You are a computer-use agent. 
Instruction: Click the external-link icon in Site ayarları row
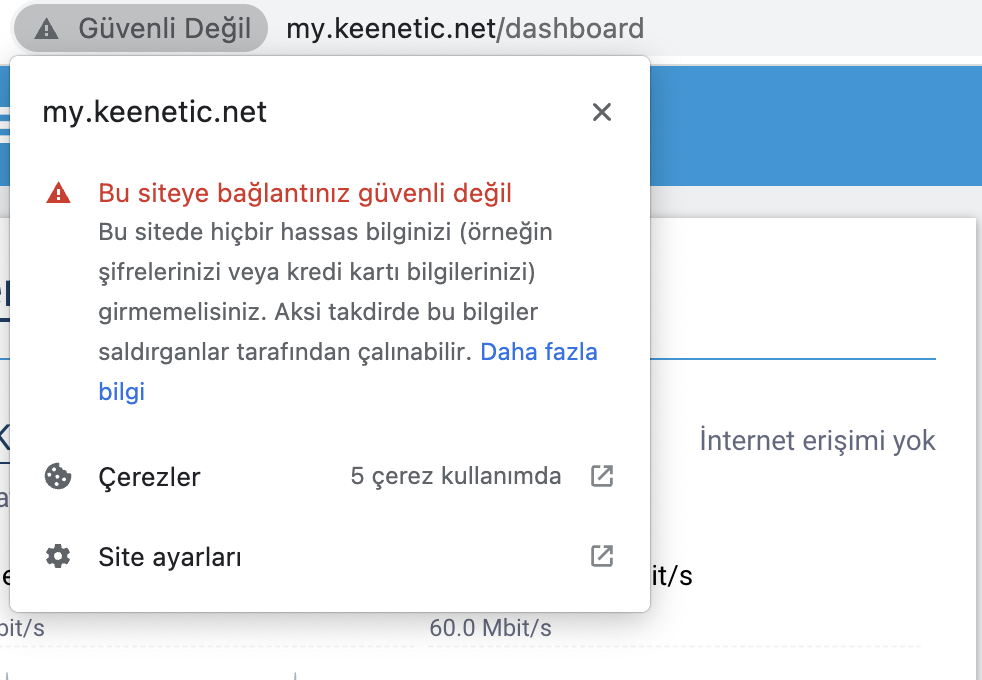coord(602,556)
